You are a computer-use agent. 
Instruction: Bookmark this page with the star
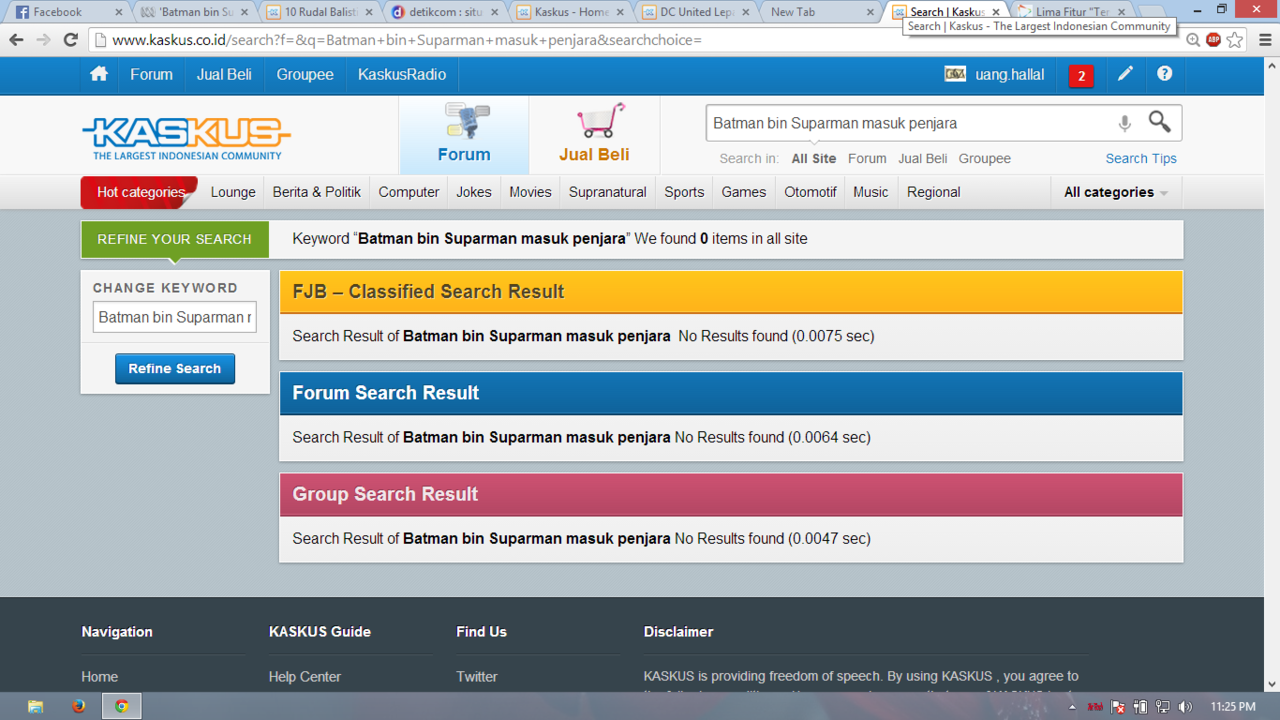coord(1235,40)
